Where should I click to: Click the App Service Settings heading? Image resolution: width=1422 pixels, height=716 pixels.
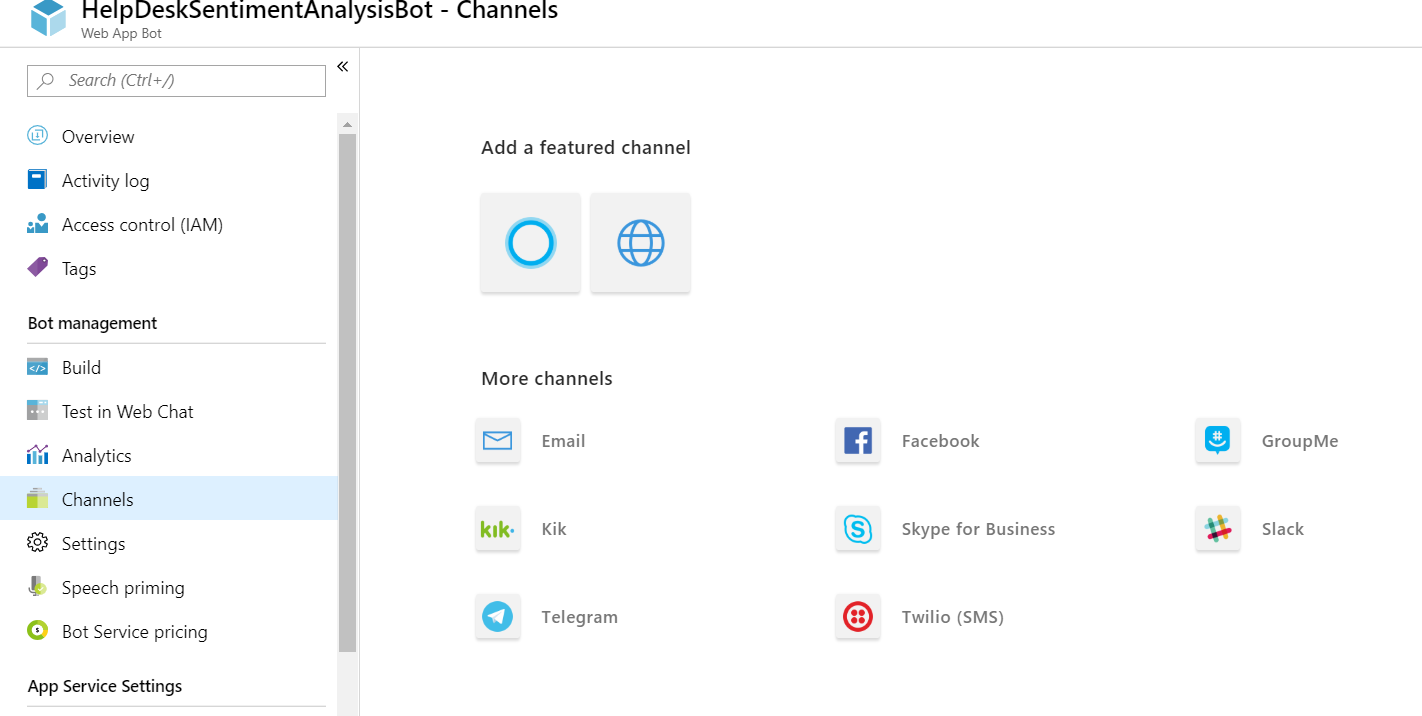pyautogui.click(x=105, y=686)
